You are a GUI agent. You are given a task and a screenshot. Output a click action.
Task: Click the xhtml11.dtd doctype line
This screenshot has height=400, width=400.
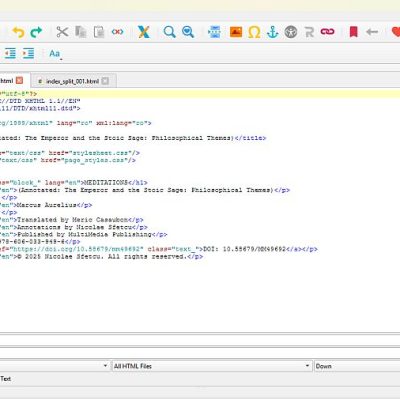pyautogui.click(x=40, y=108)
